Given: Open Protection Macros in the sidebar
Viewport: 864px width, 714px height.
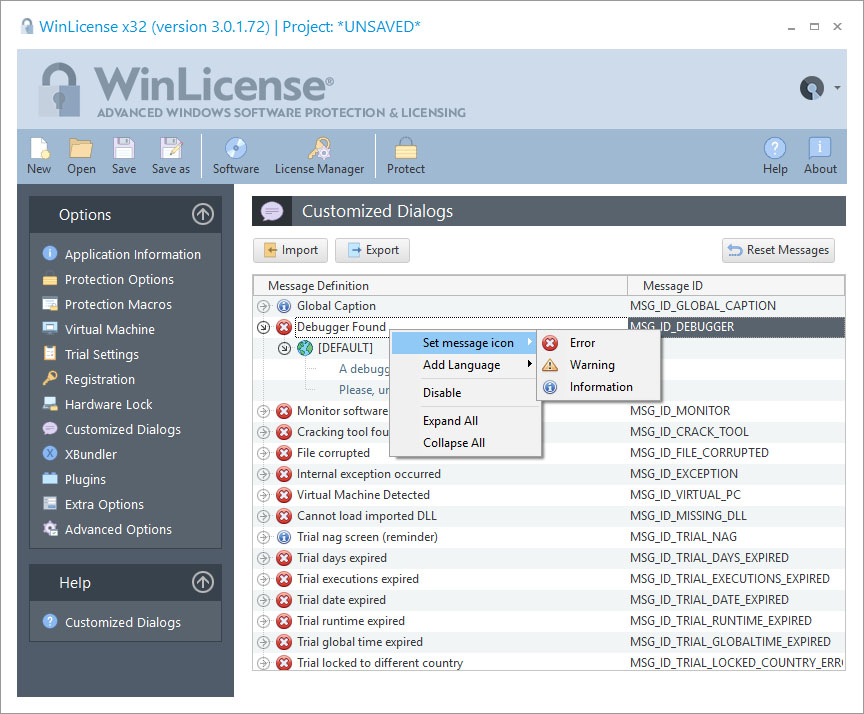Looking at the screenshot, I should click(118, 304).
